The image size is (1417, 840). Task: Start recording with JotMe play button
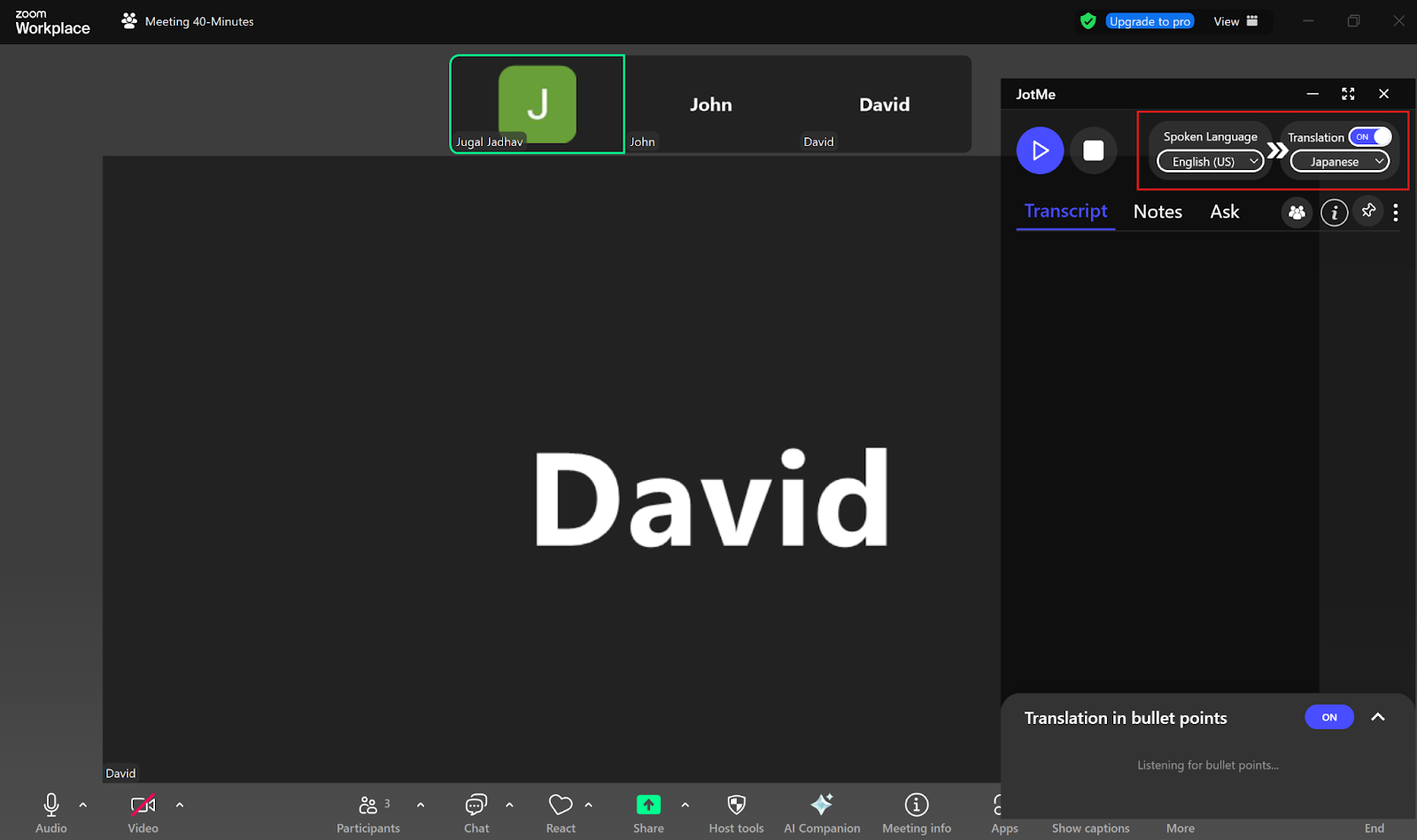click(1040, 150)
